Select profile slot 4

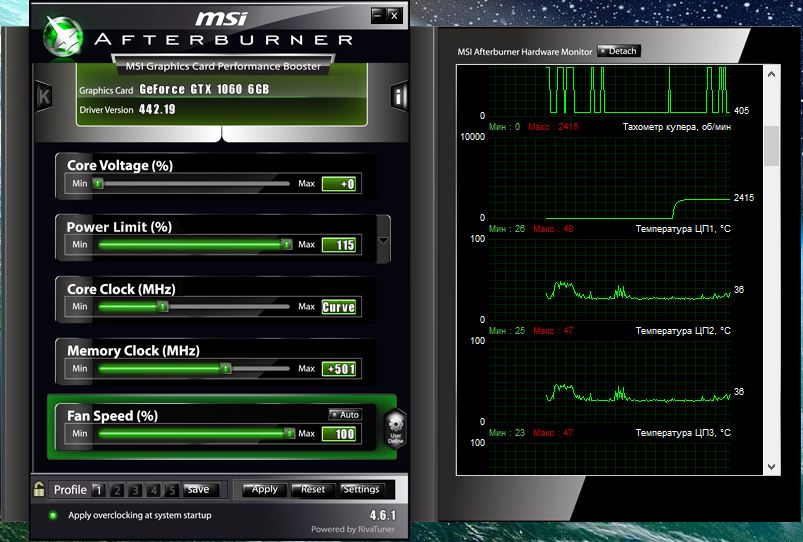[x=154, y=490]
